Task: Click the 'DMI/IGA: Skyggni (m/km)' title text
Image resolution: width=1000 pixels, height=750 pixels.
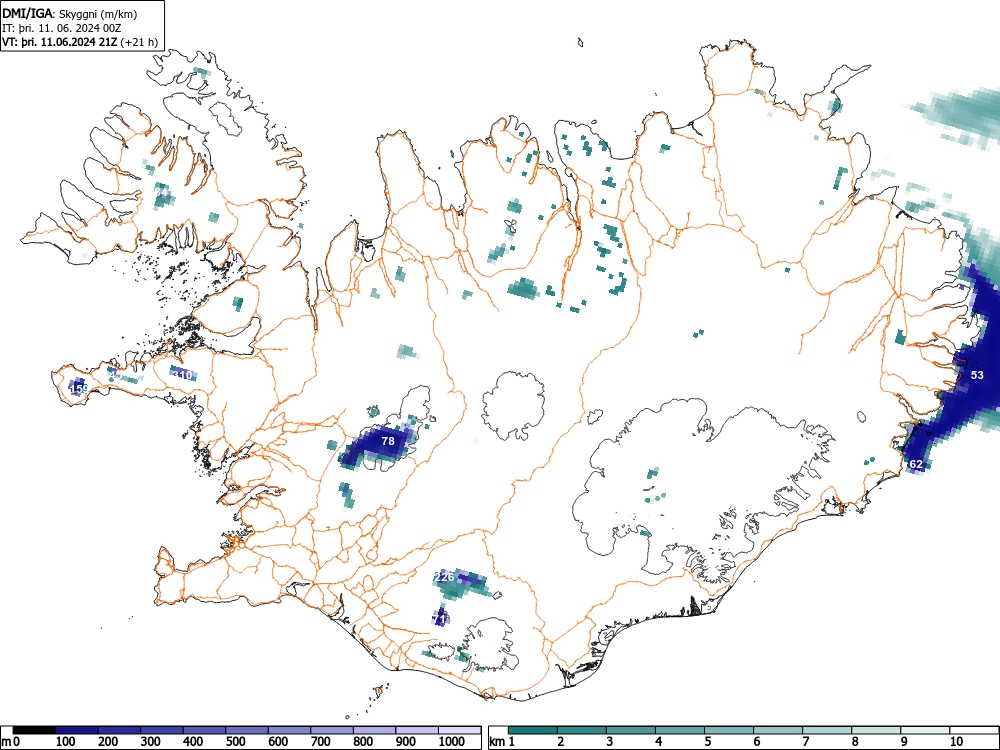Action: point(70,14)
